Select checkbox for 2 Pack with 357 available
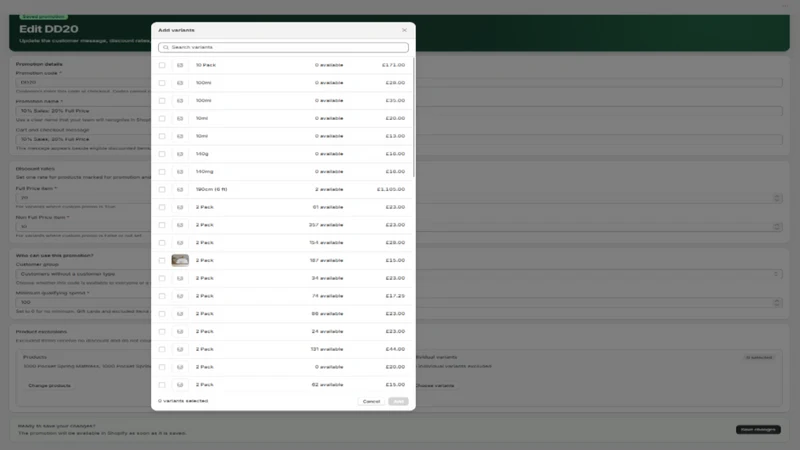Viewport: 800px width, 450px height. pyautogui.click(x=162, y=225)
